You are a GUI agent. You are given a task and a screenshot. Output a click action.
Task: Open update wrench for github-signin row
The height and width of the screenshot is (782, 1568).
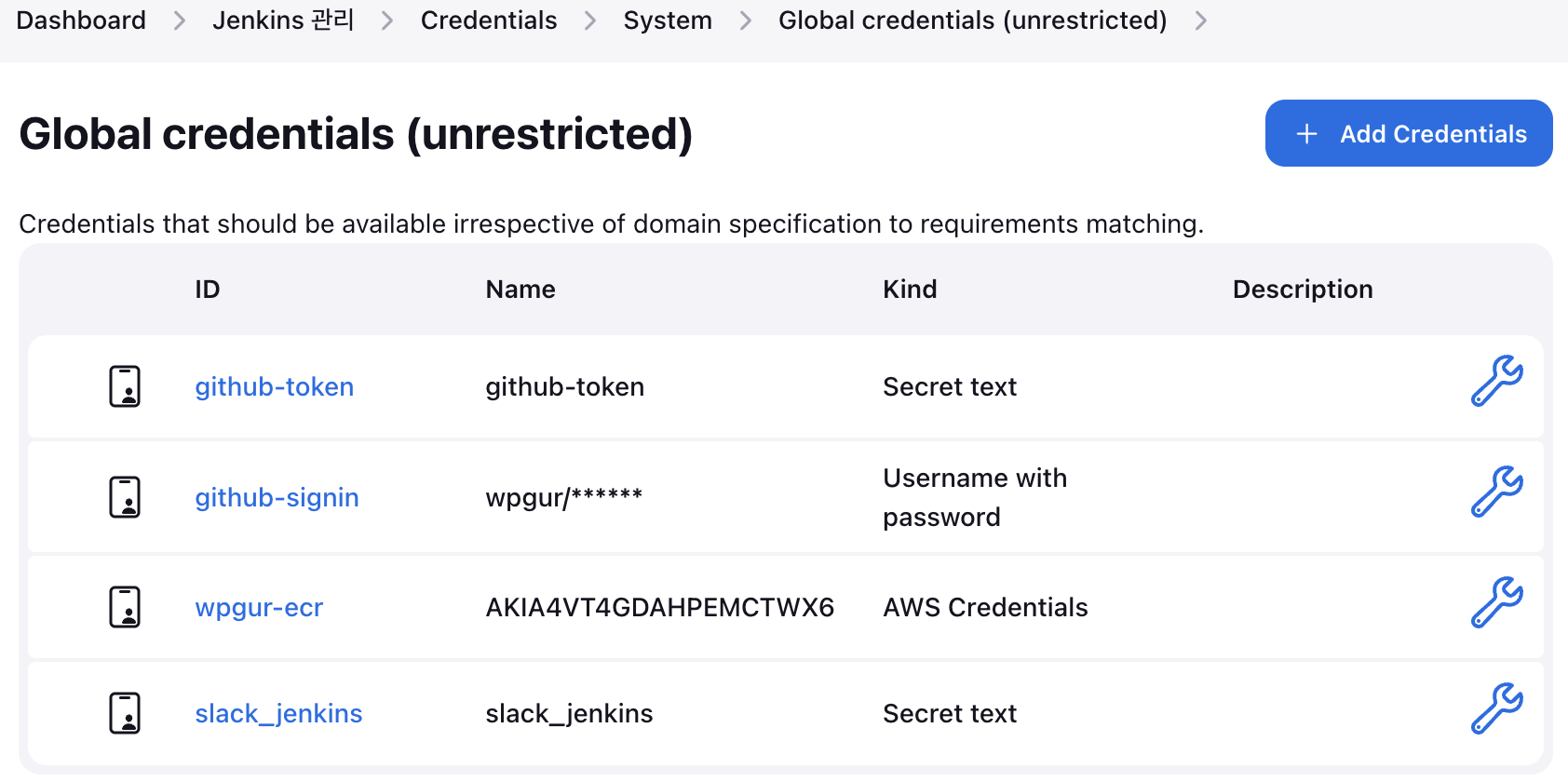[x=1496, y=492]
